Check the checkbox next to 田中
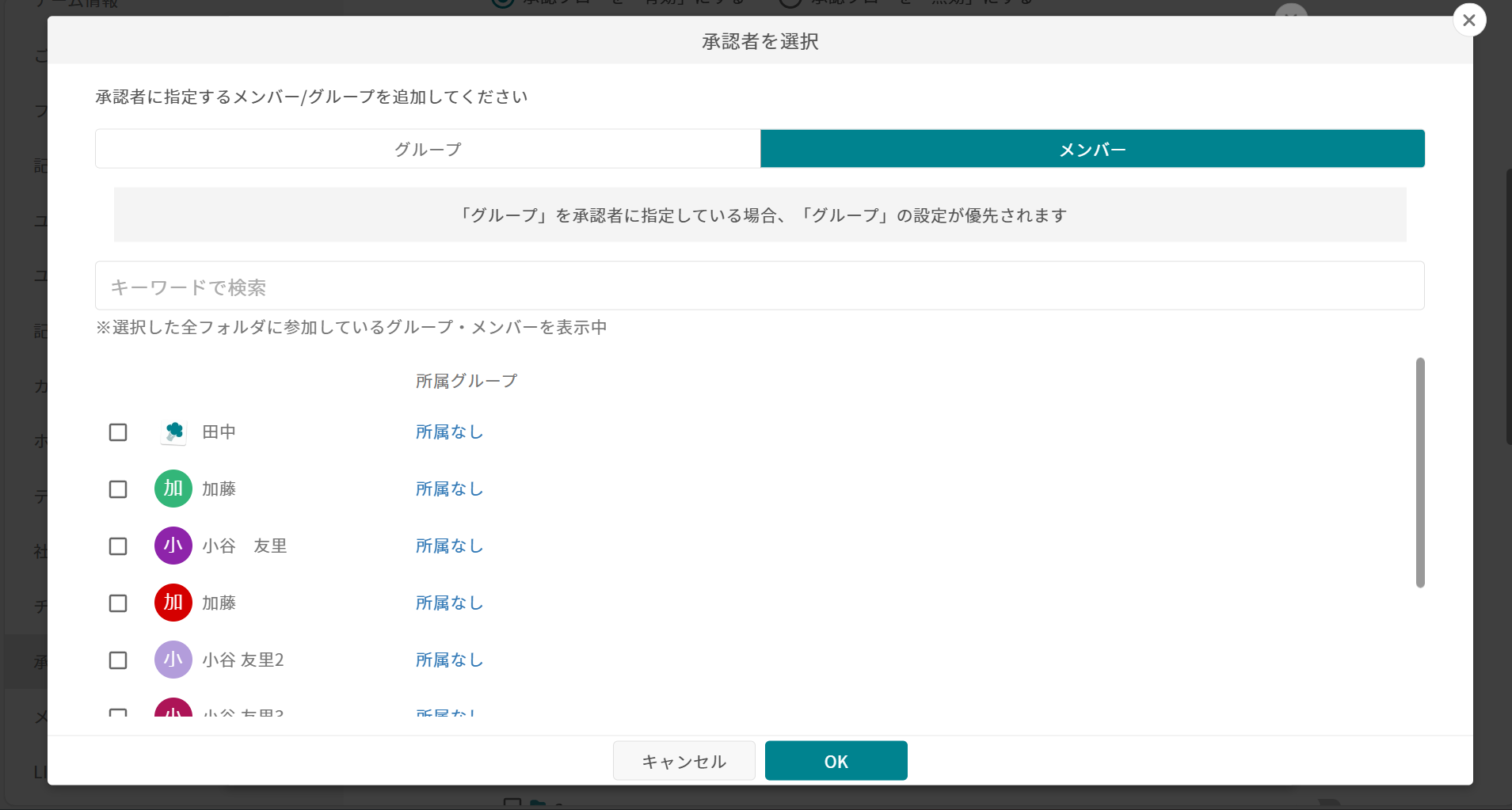 pos(118,432)
